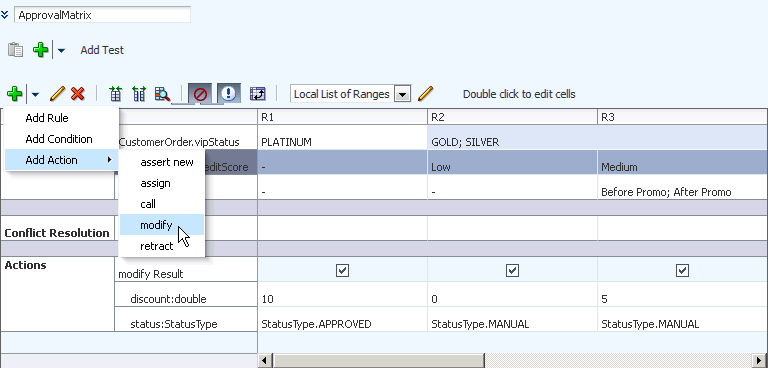Open the Add Action submenu item
Viewport: 768px width, 368px height.
[x=62, y=160]
